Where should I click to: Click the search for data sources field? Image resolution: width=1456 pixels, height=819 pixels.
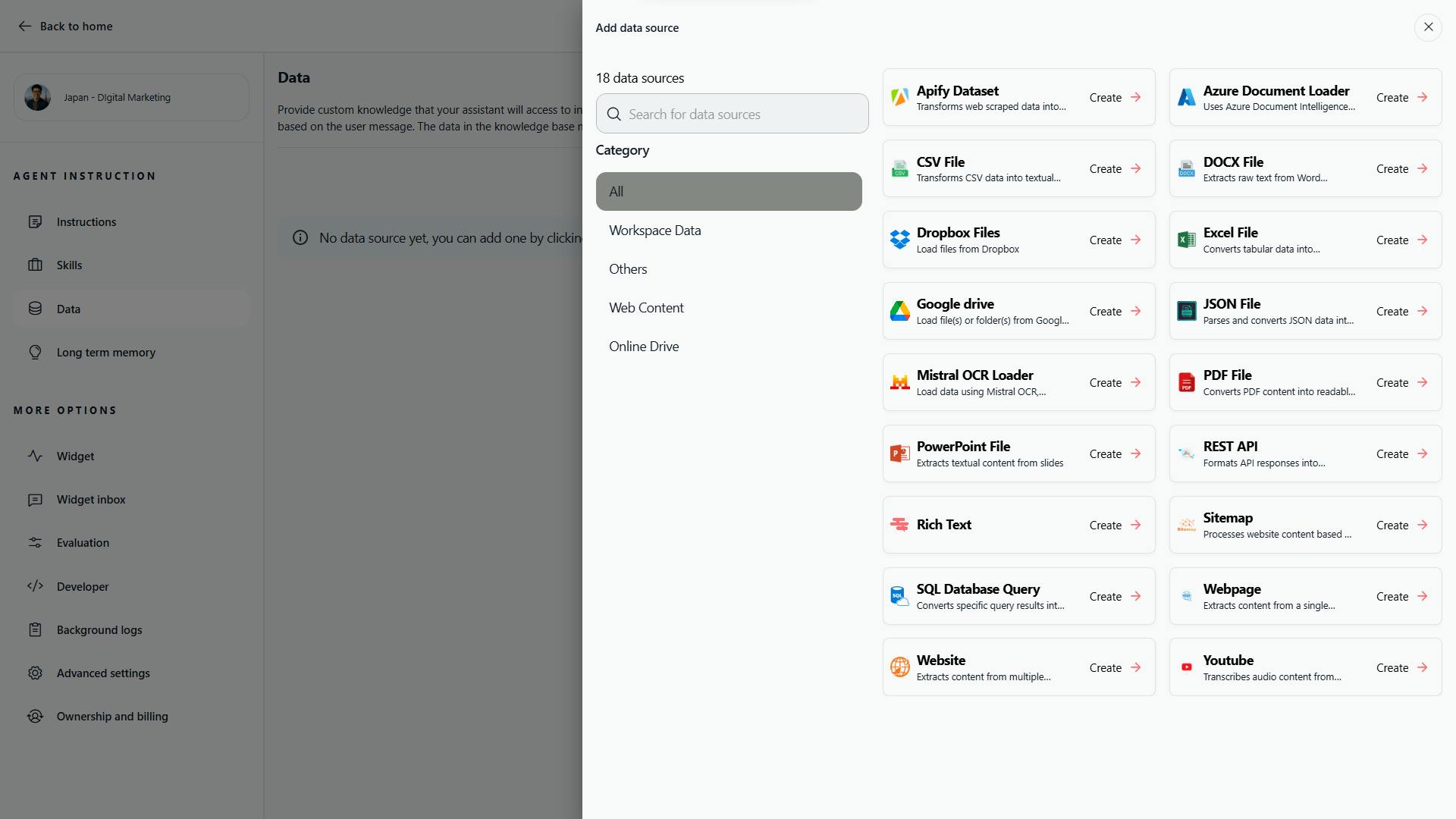(732, 114)
